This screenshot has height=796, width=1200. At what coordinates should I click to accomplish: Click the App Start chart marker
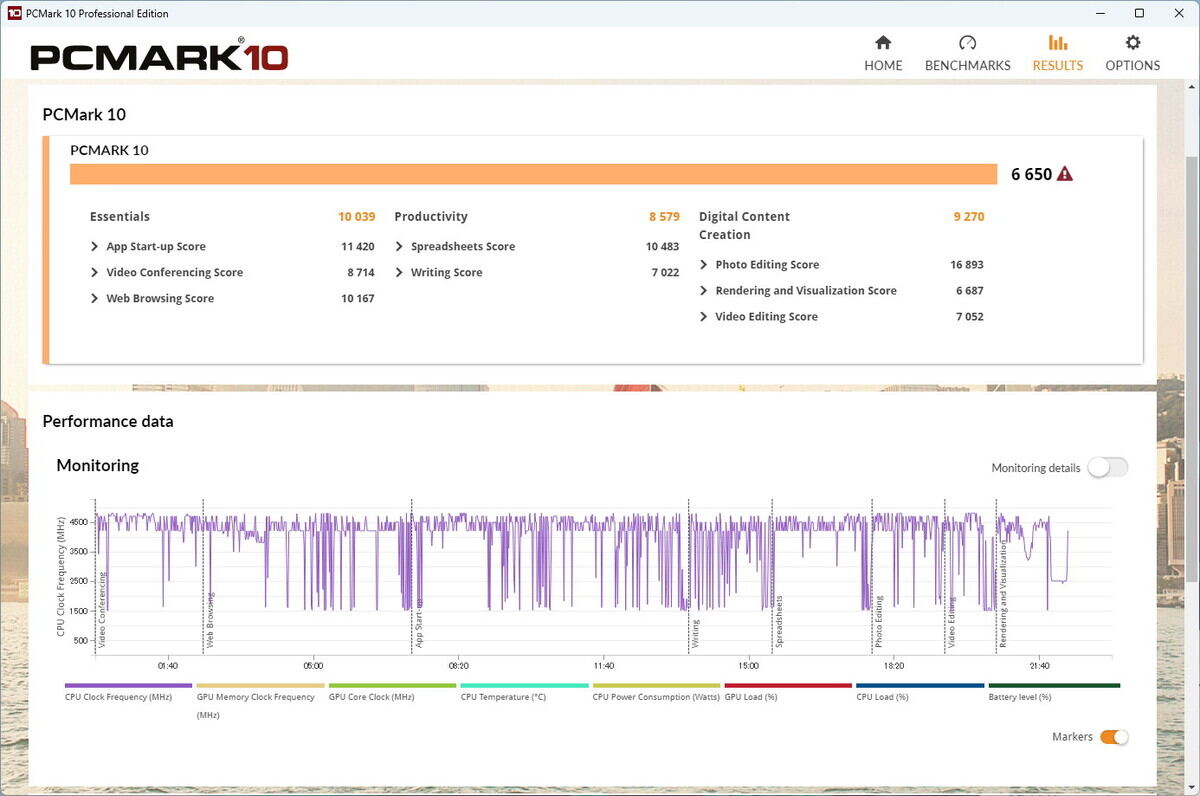tap(419, 625)
